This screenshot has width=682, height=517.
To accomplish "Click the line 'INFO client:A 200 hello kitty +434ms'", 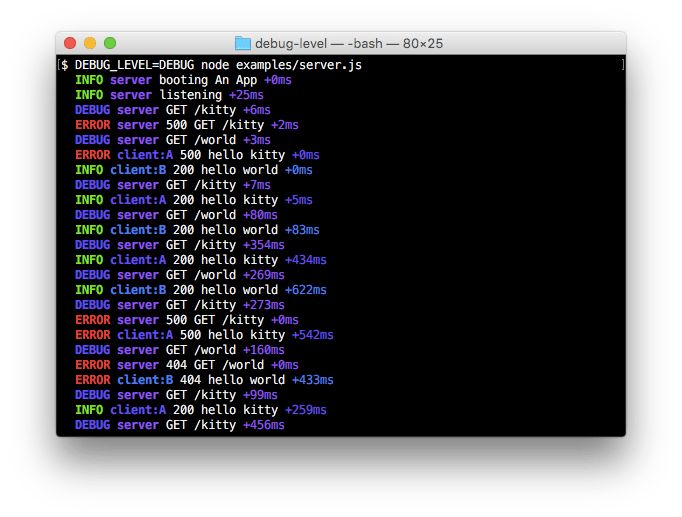I will pos(201,260).
